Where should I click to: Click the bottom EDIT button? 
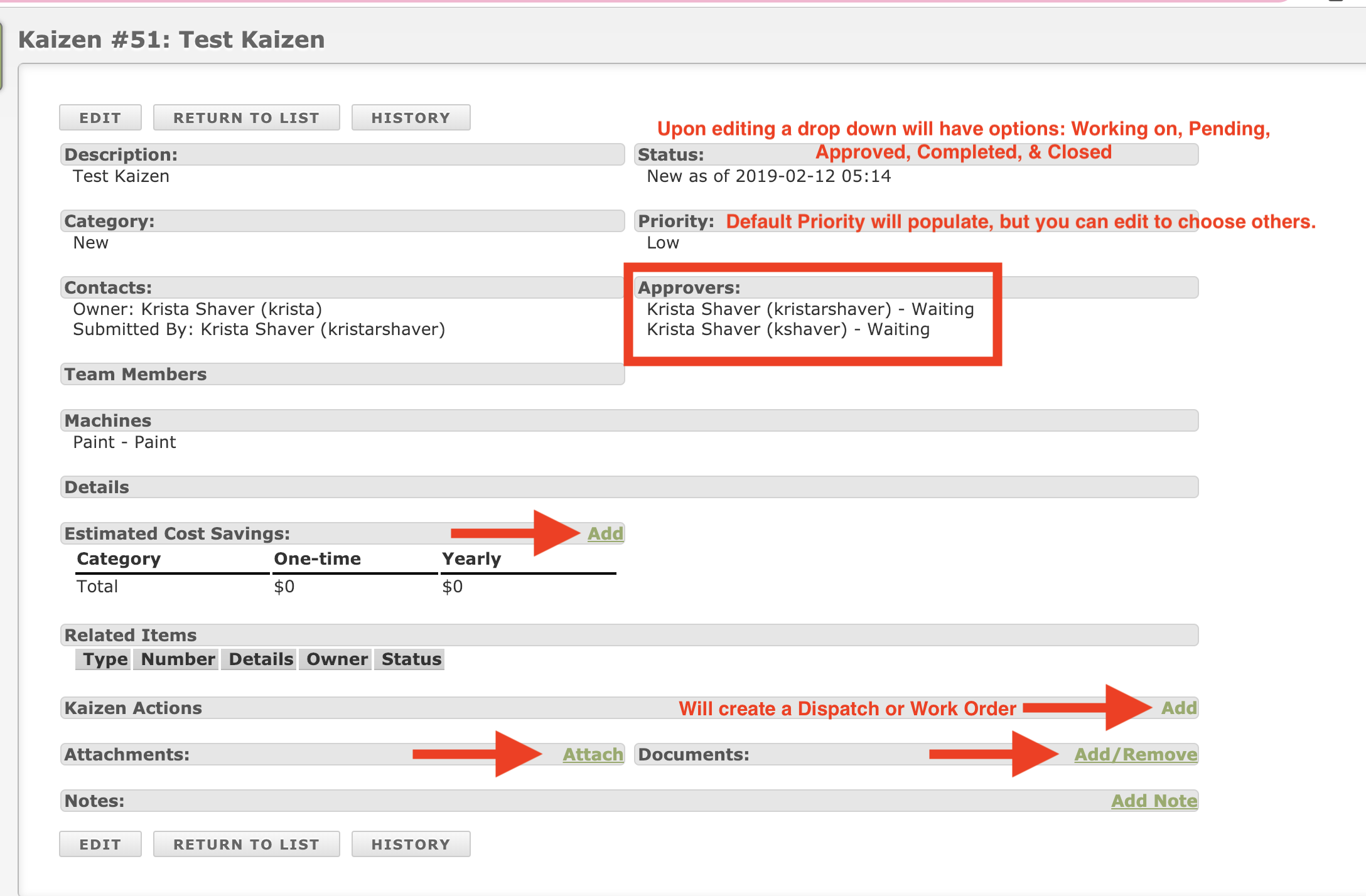click(x=100, y=845)
